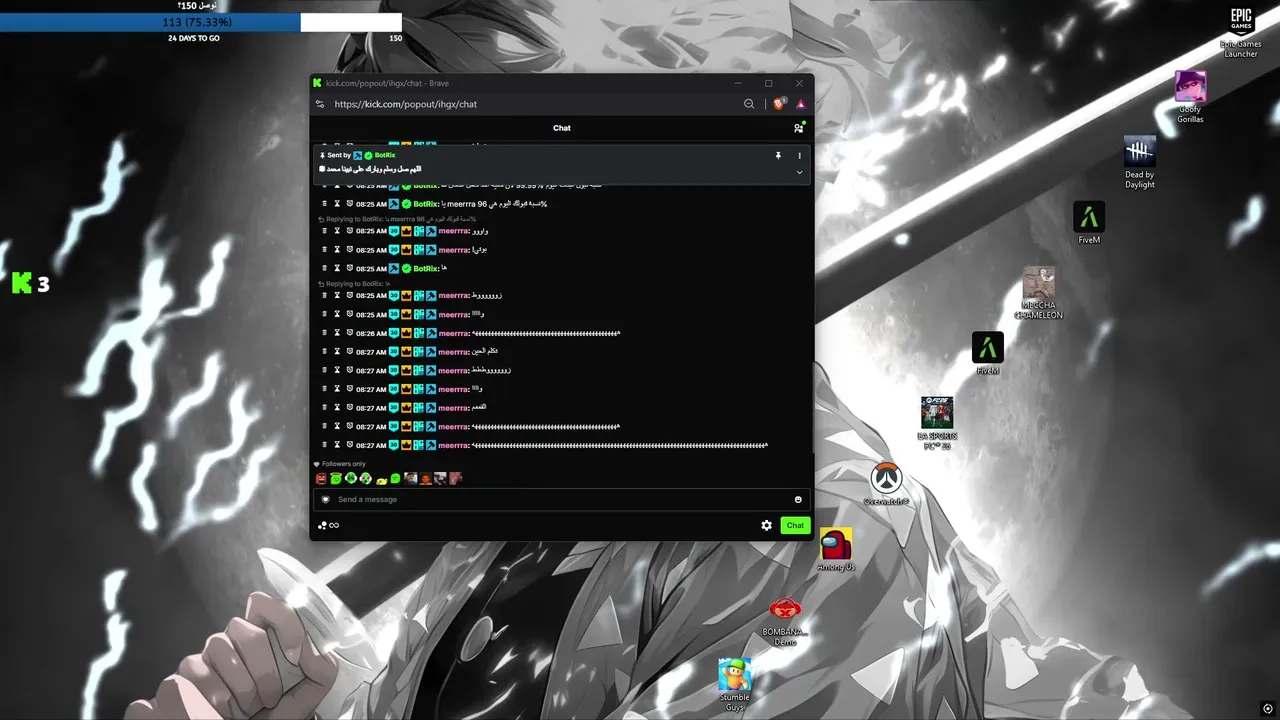
Task: Select the EA SPORTS FC 26 desktop icon
Action: click(x=937, y=424)
